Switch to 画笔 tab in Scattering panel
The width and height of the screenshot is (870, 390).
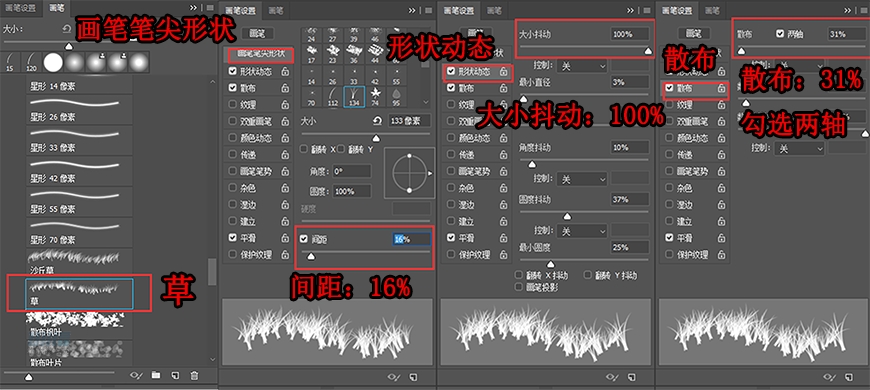(713, 11)
